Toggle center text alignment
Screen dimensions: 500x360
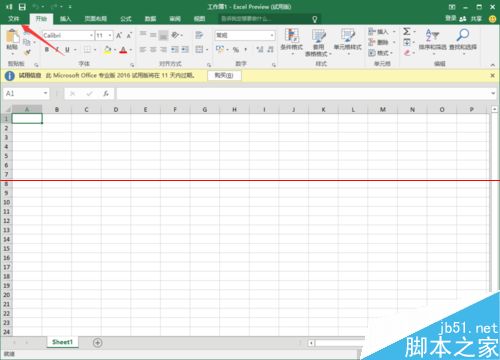point(153,50)
